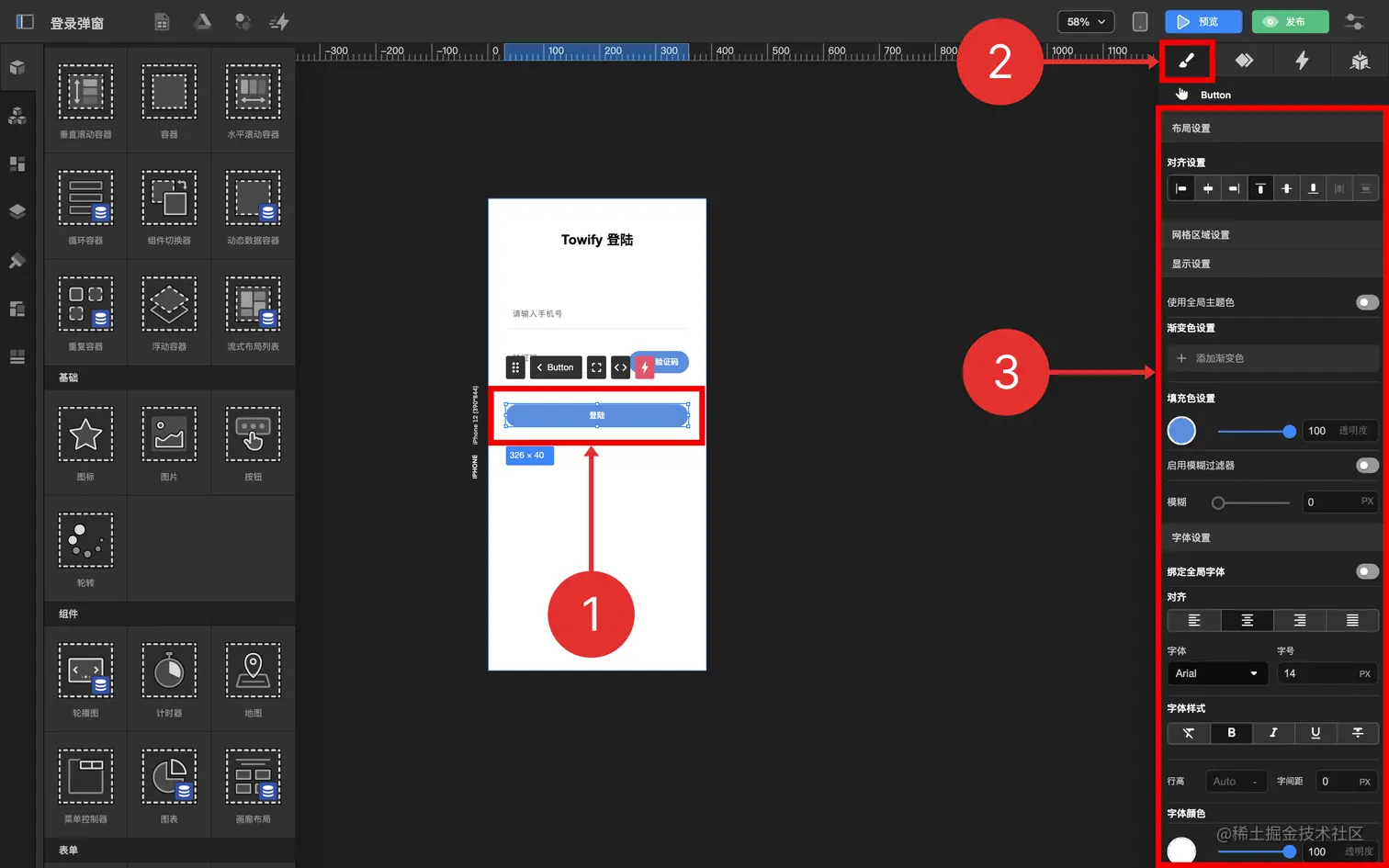
Task: Click the 模糊 blur slider handle
Action: pyautogui.click(x=1218, y=502)
